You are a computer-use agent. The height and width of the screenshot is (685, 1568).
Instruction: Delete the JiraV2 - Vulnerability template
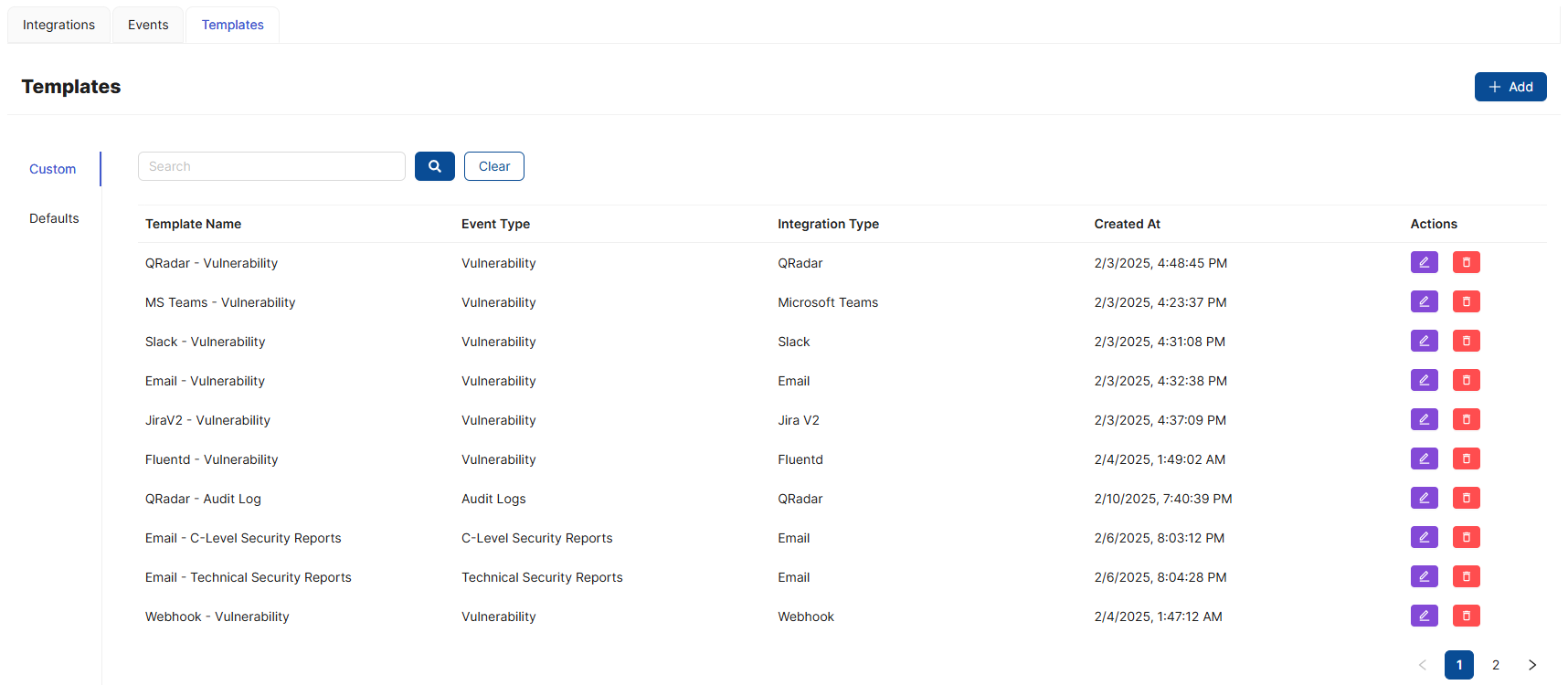[1466, 420]
